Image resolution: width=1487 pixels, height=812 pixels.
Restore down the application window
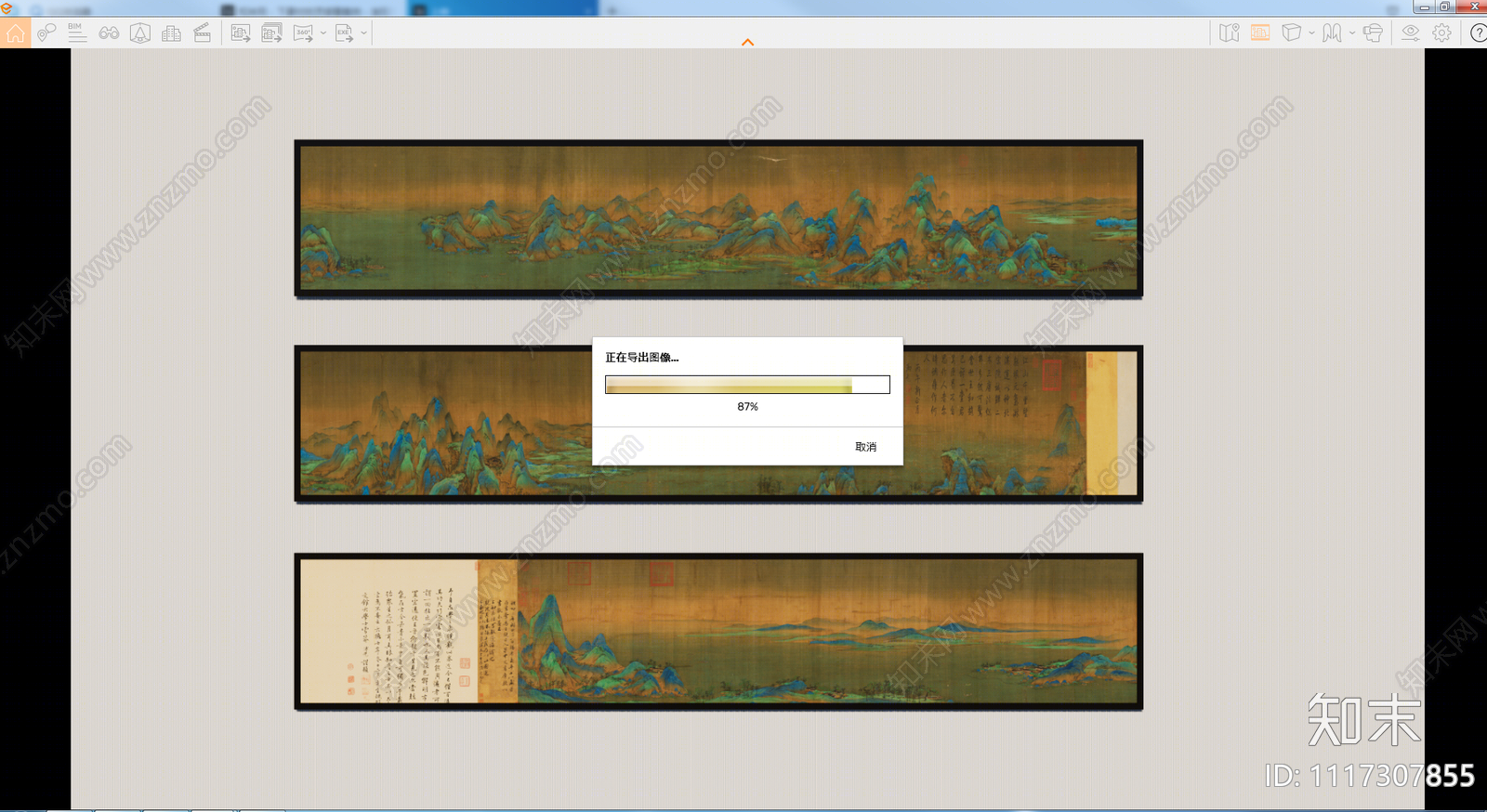click(1445, 7)
